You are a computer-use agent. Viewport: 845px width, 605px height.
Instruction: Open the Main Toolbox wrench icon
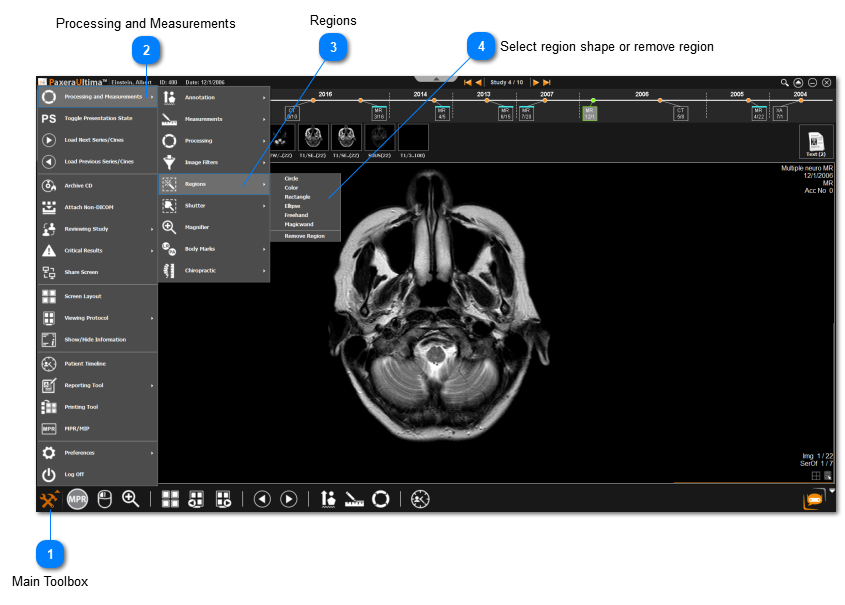pos(49,499)
